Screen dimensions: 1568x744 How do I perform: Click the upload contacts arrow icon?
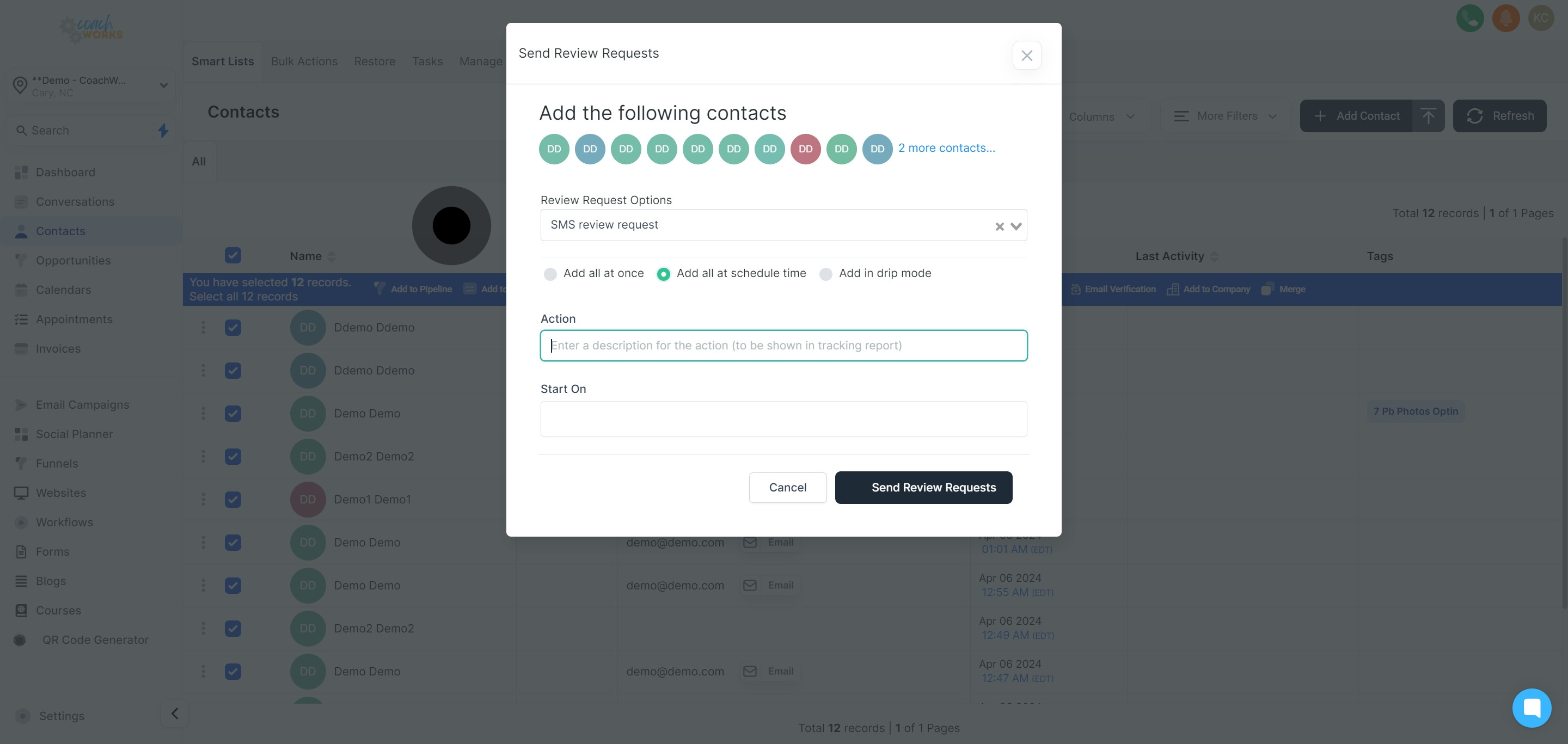pyautogui.click(x=1428, y=115)
